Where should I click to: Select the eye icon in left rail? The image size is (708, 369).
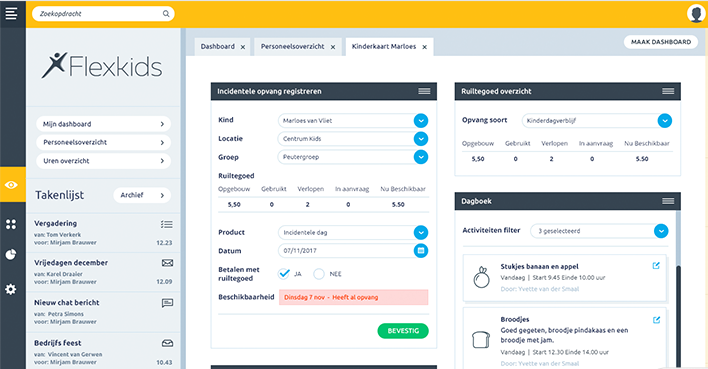[11, 185]
